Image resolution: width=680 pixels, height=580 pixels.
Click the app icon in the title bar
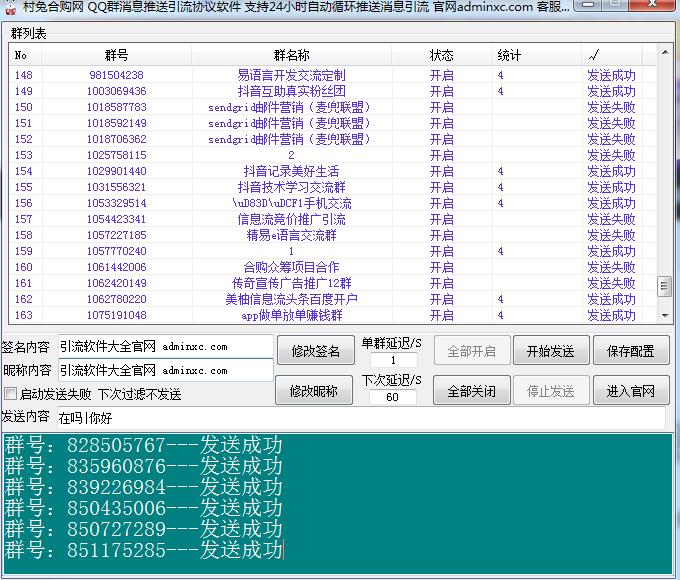10,7
